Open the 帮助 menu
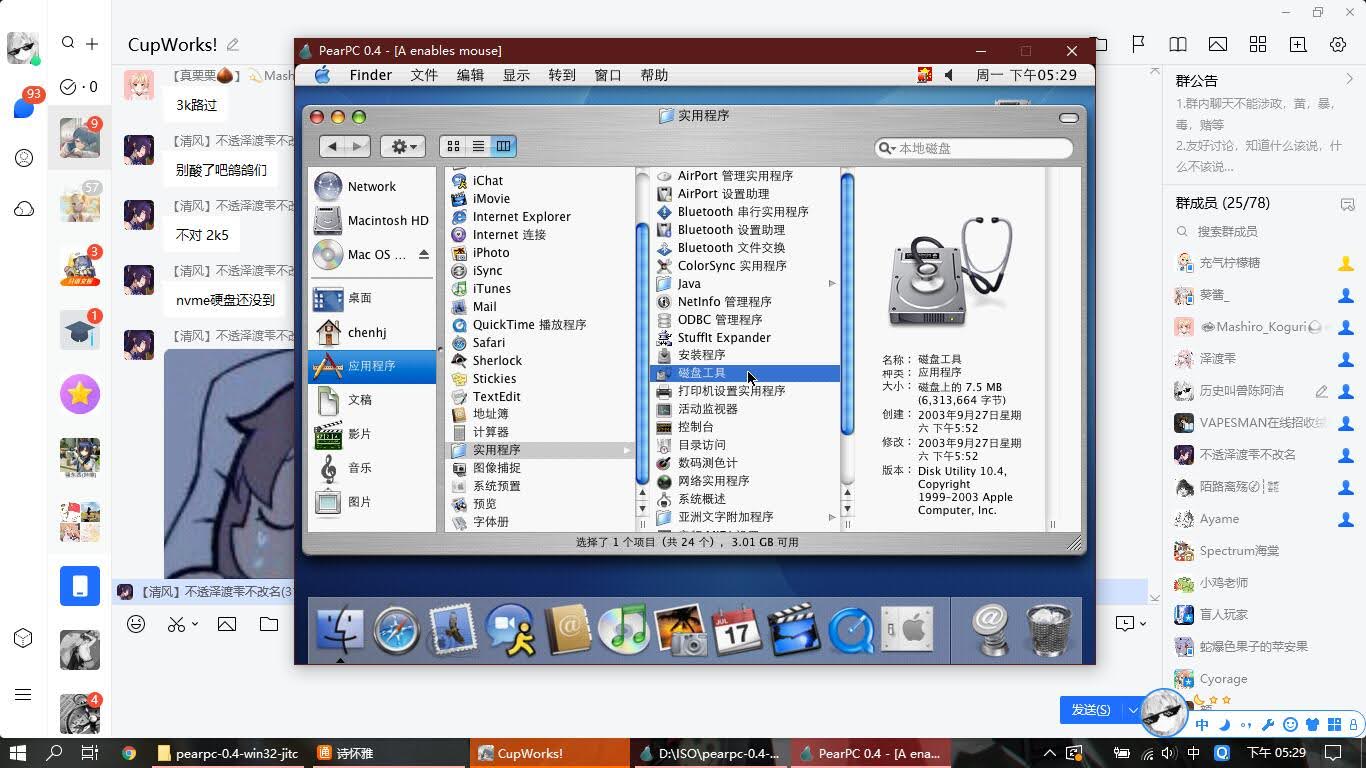The image size is (1366, 768). [x=654, y=75]
